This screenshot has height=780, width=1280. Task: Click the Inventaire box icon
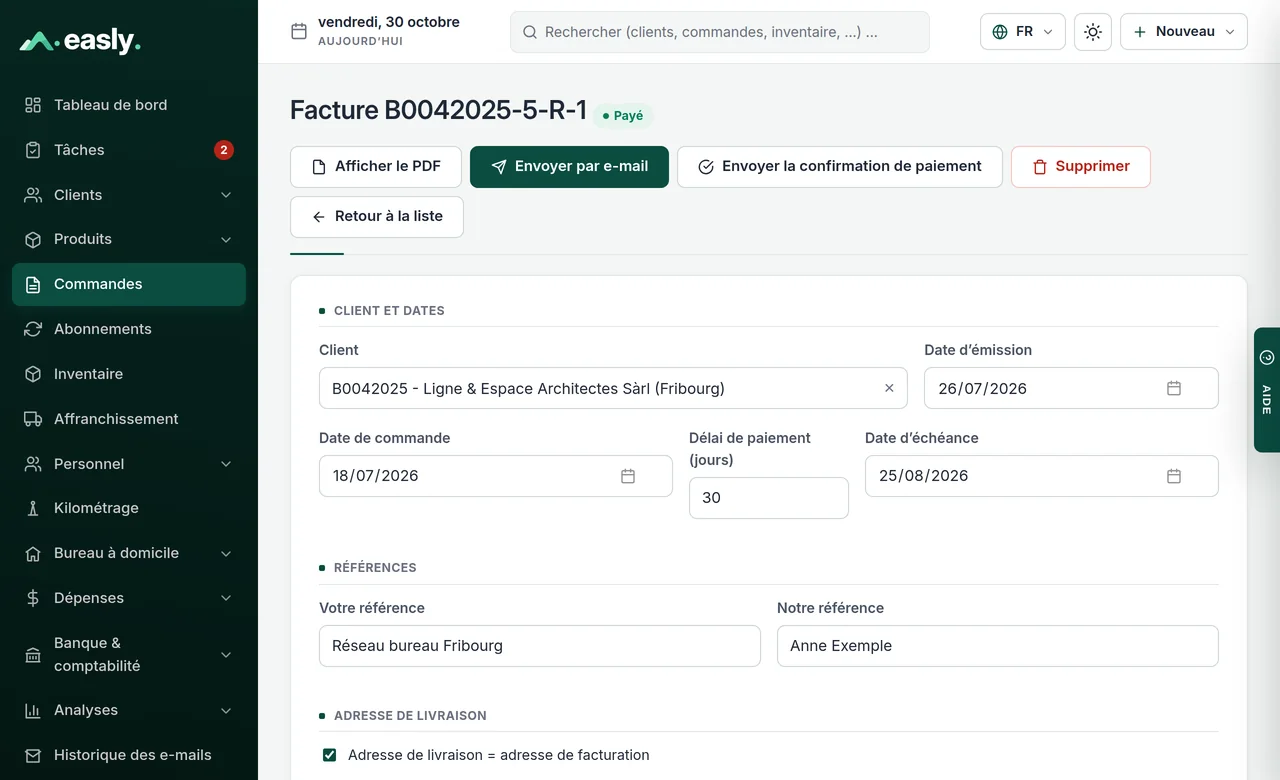click(x=33, y=374)
